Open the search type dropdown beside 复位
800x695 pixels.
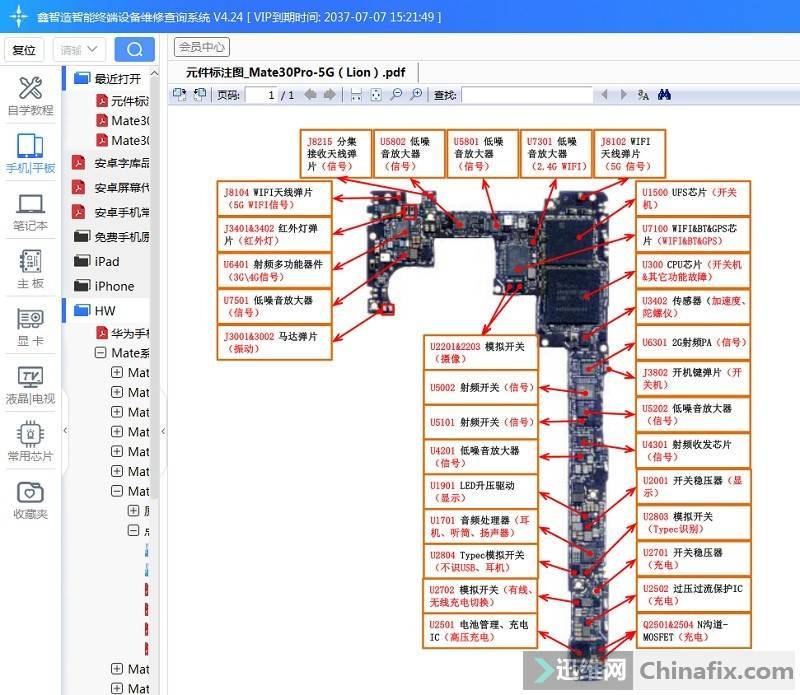[x=81, y=49]
